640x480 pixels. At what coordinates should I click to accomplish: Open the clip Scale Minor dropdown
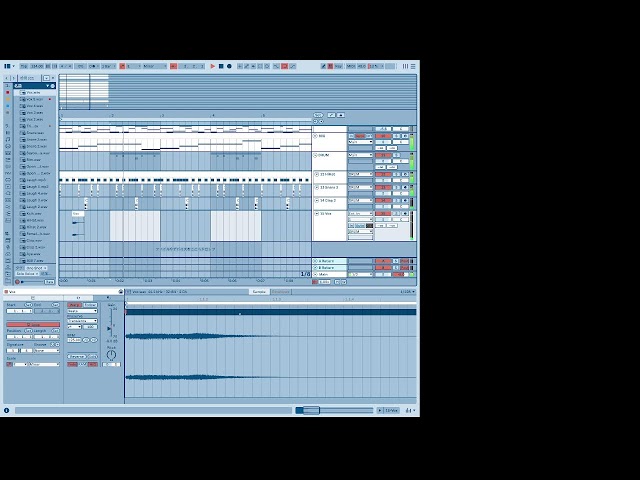pos(44,364)
